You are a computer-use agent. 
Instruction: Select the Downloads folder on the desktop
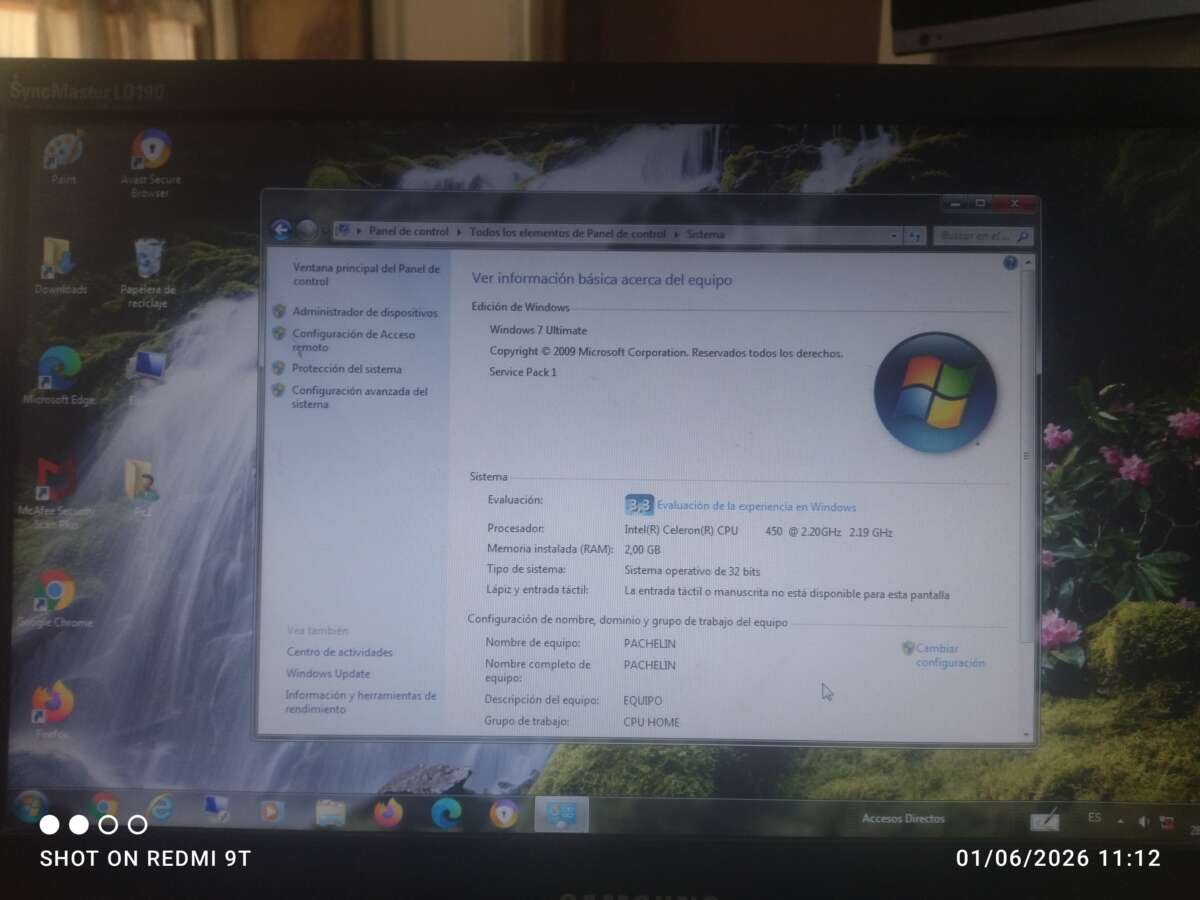(x=60, y=267)
